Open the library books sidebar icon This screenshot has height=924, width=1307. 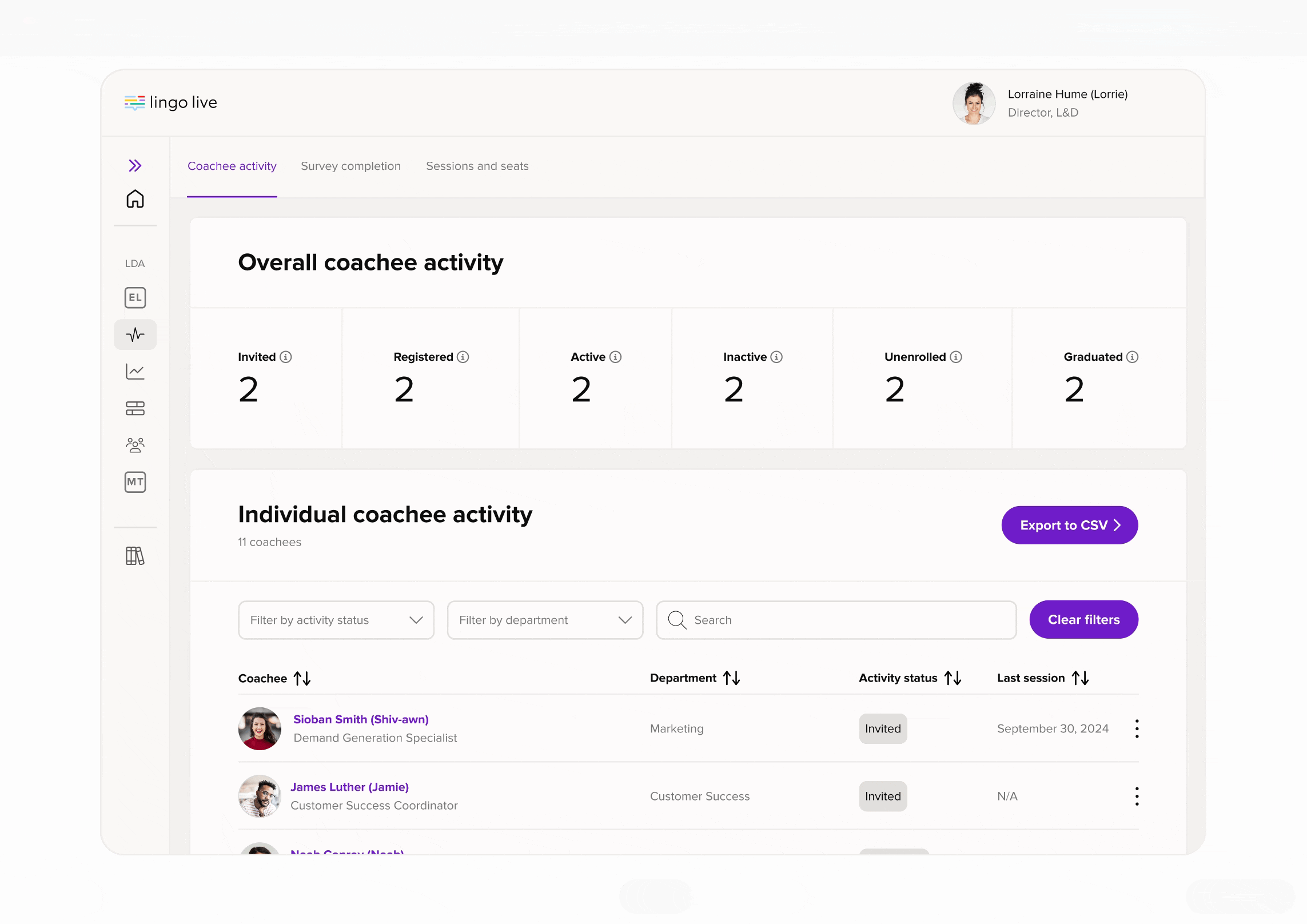(135, 556)
